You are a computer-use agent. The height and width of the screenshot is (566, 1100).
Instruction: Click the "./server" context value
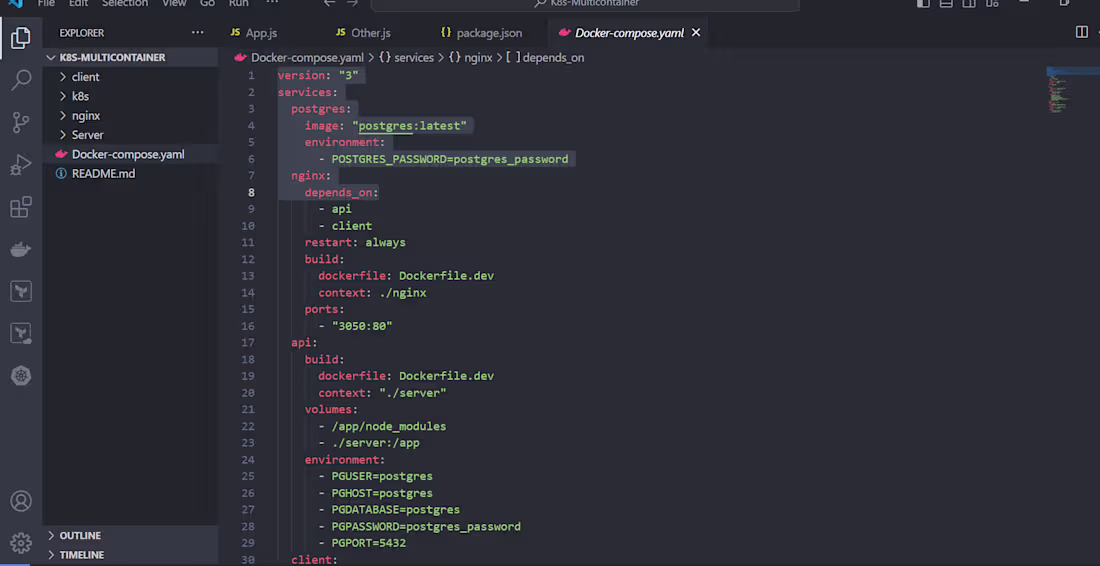click(x=412, y=393)
